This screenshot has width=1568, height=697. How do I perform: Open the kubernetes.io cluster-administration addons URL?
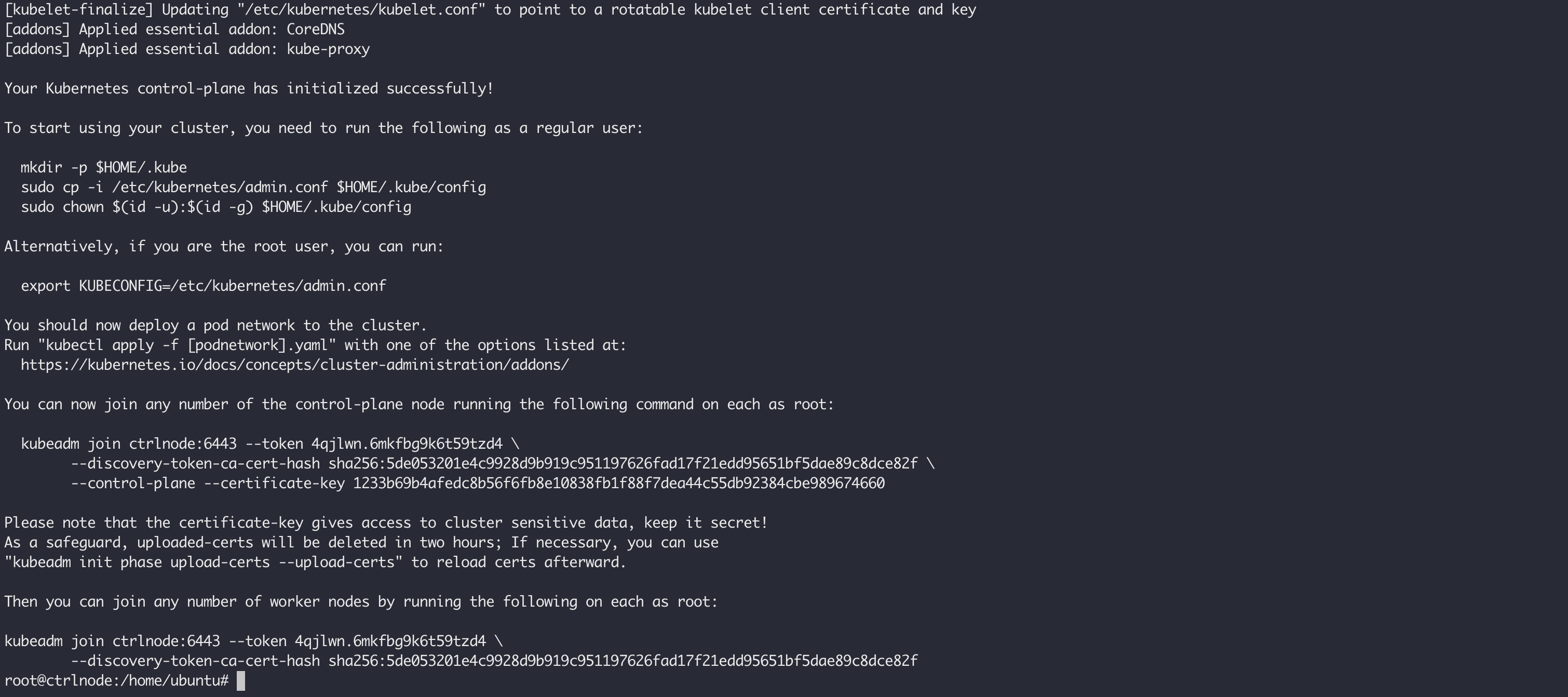(294, 365)
